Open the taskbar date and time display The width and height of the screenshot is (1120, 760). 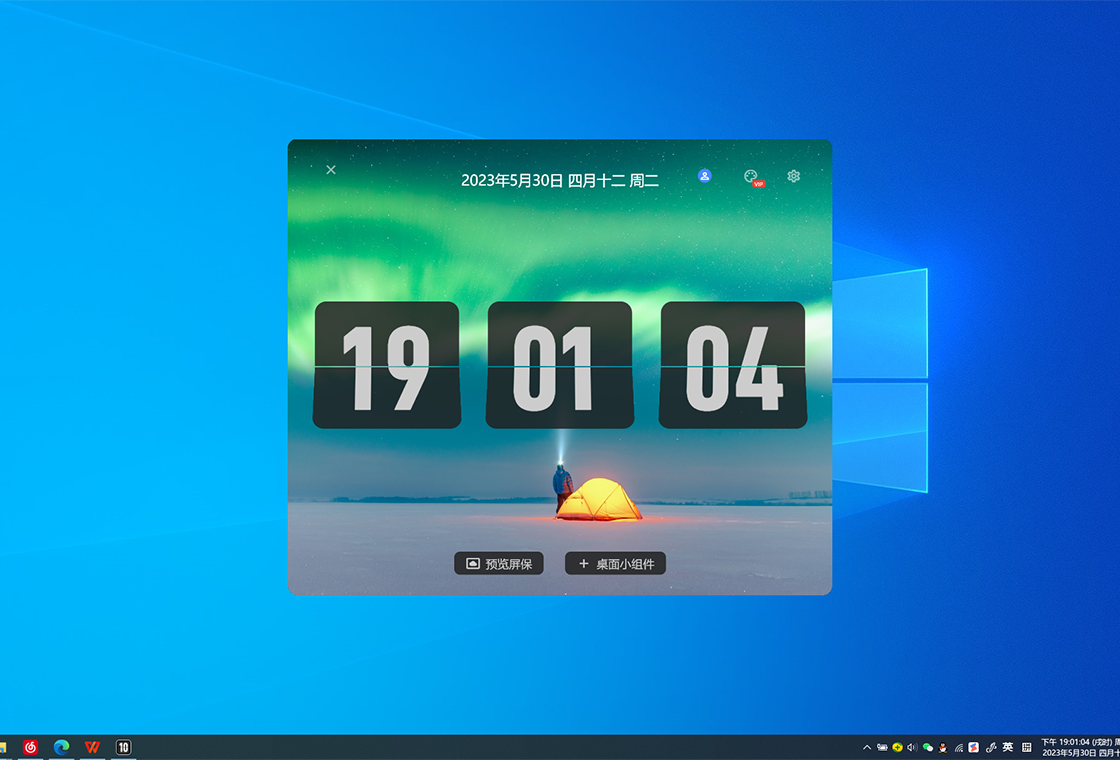1080,747
